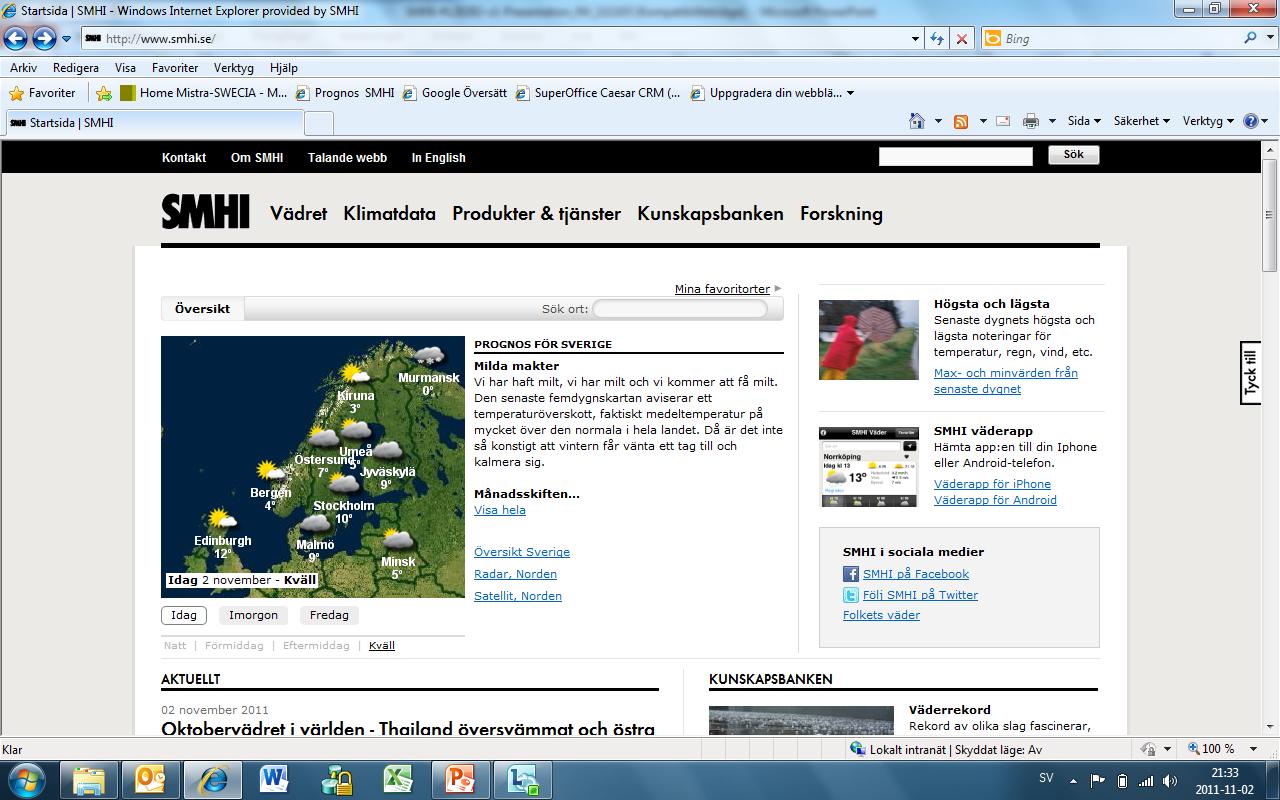Click the Twitter icon under social media
The image size is (1280, 800).
(851, 595)
